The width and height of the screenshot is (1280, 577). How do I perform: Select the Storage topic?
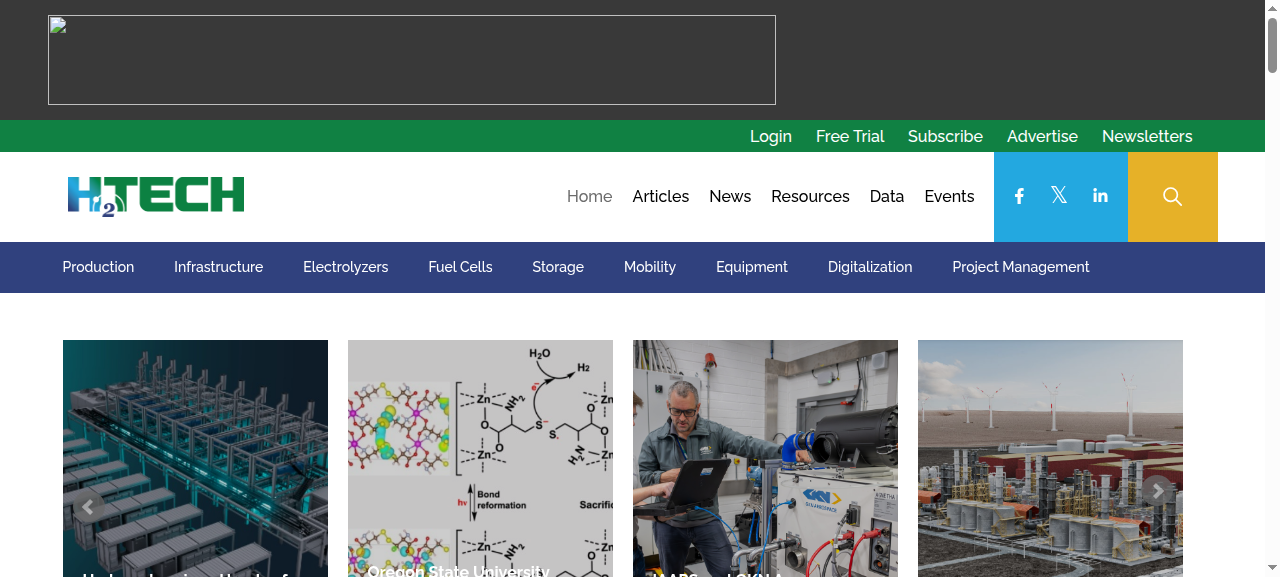click(558, 267)
